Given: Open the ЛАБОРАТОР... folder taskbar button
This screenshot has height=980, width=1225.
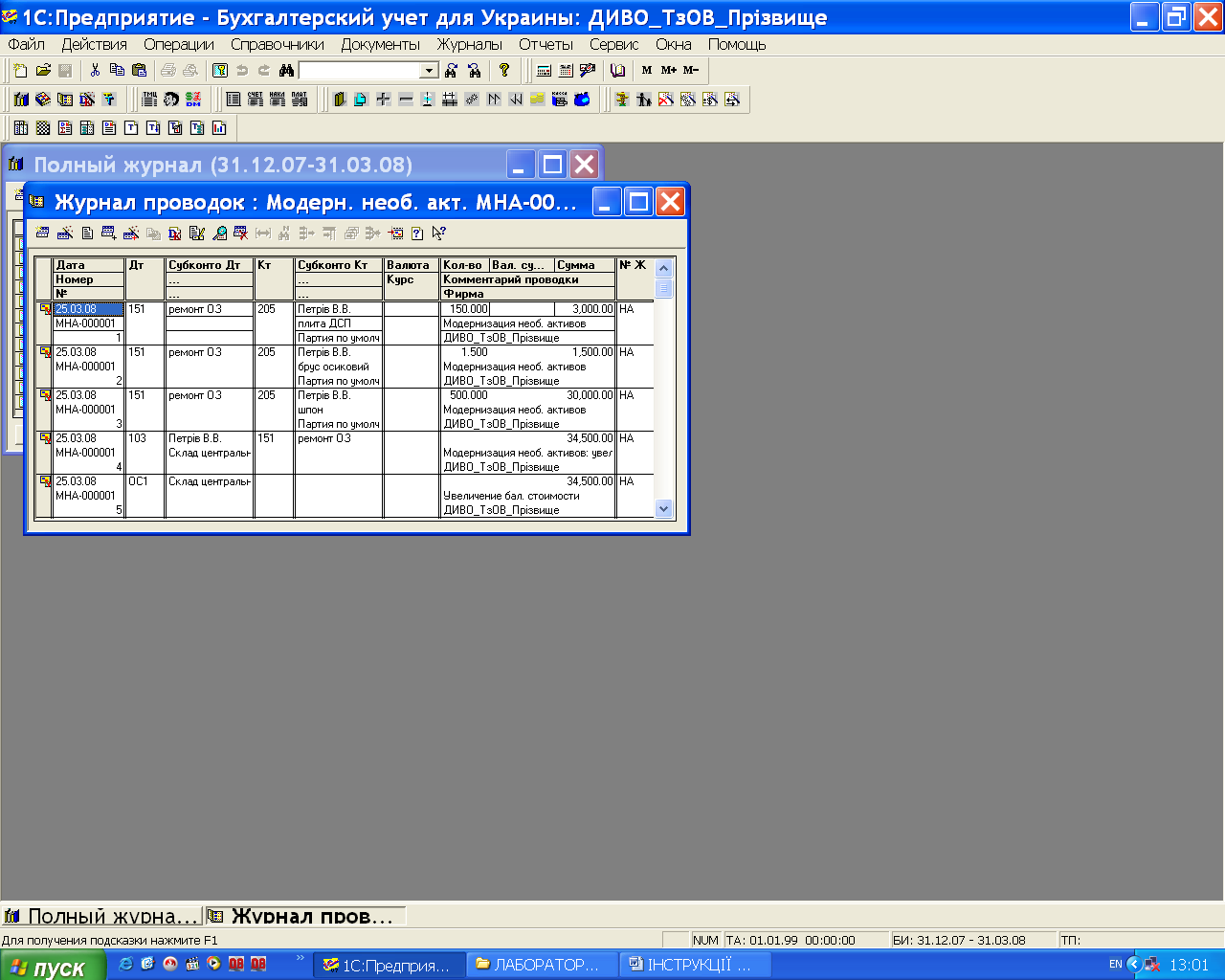Looking at the screenshot, I should tap(542, 965).
